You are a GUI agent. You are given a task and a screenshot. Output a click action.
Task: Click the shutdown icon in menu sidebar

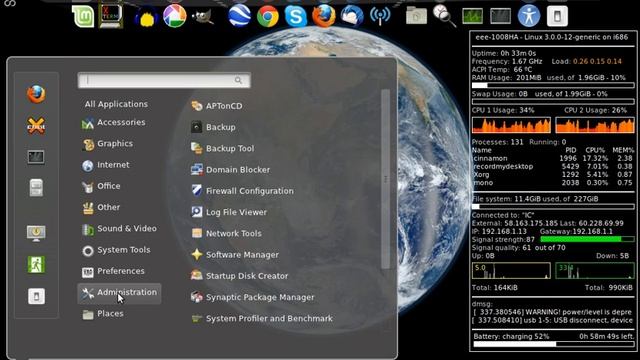(x=36, y=296)
